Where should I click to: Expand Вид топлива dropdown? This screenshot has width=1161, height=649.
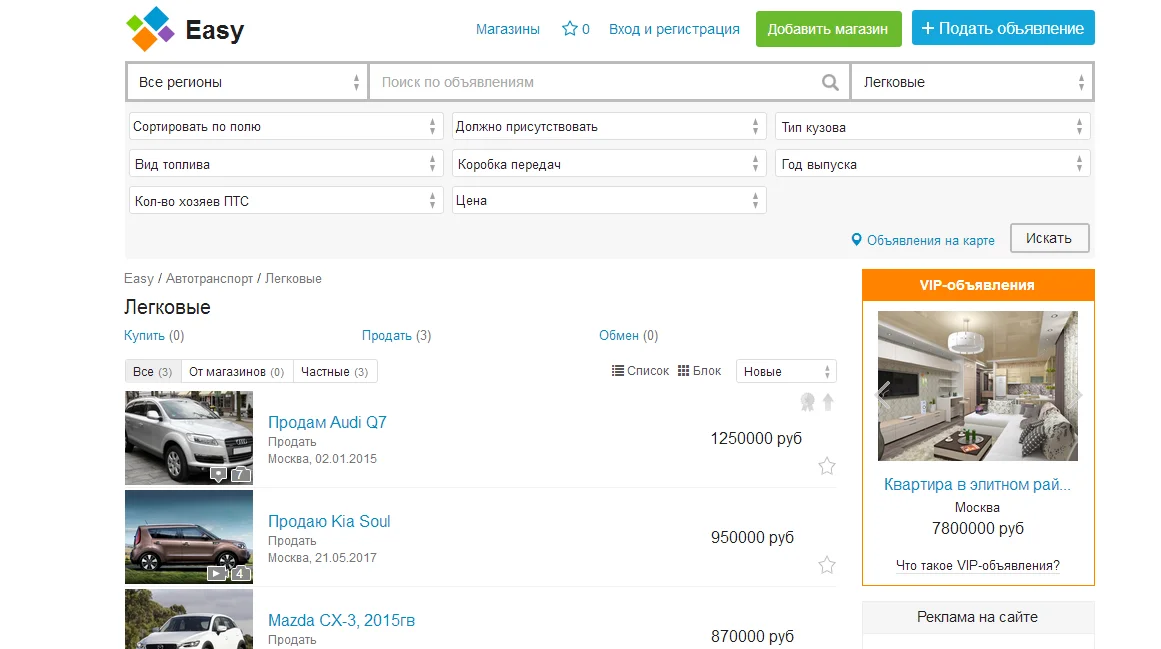coord(286,164)
